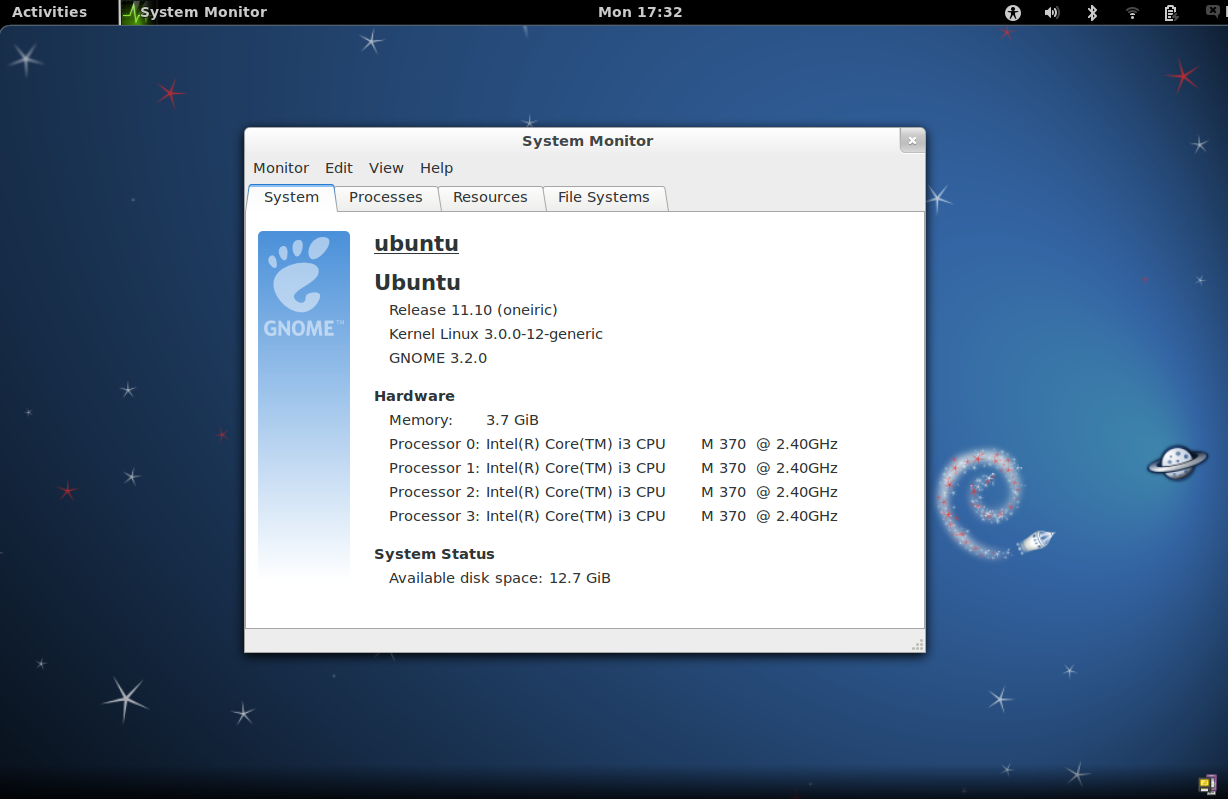Open the Help menu

coord(436,168)
